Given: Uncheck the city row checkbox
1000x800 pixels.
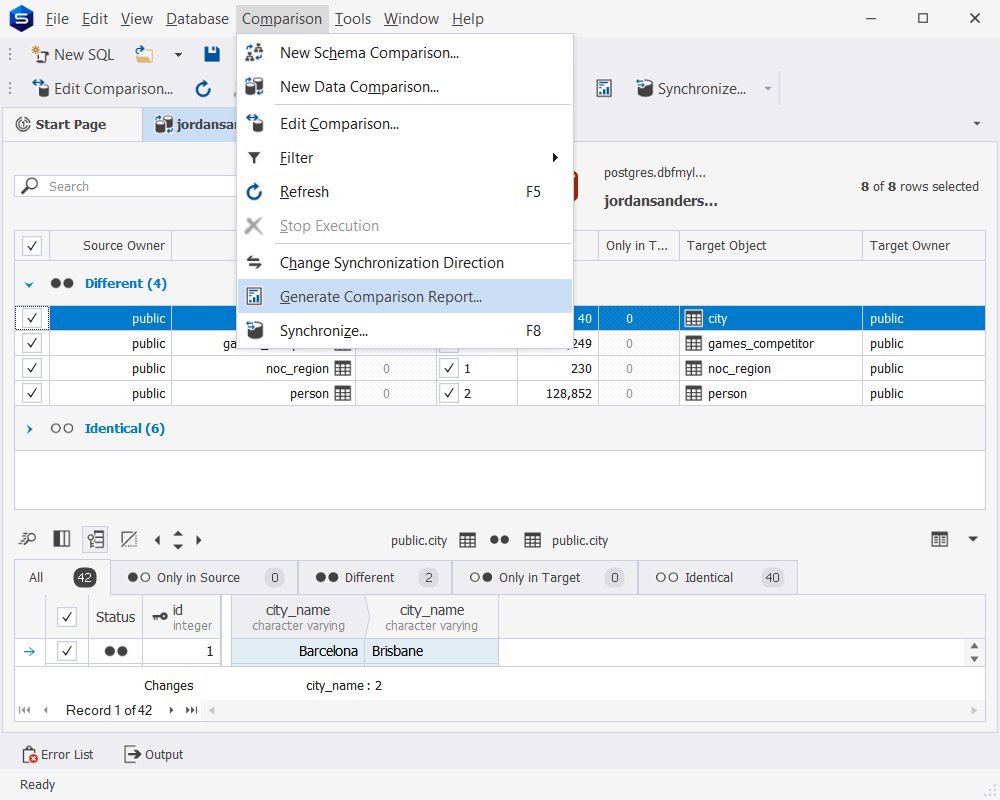Looking at the screenshot, I should point(32,318).
